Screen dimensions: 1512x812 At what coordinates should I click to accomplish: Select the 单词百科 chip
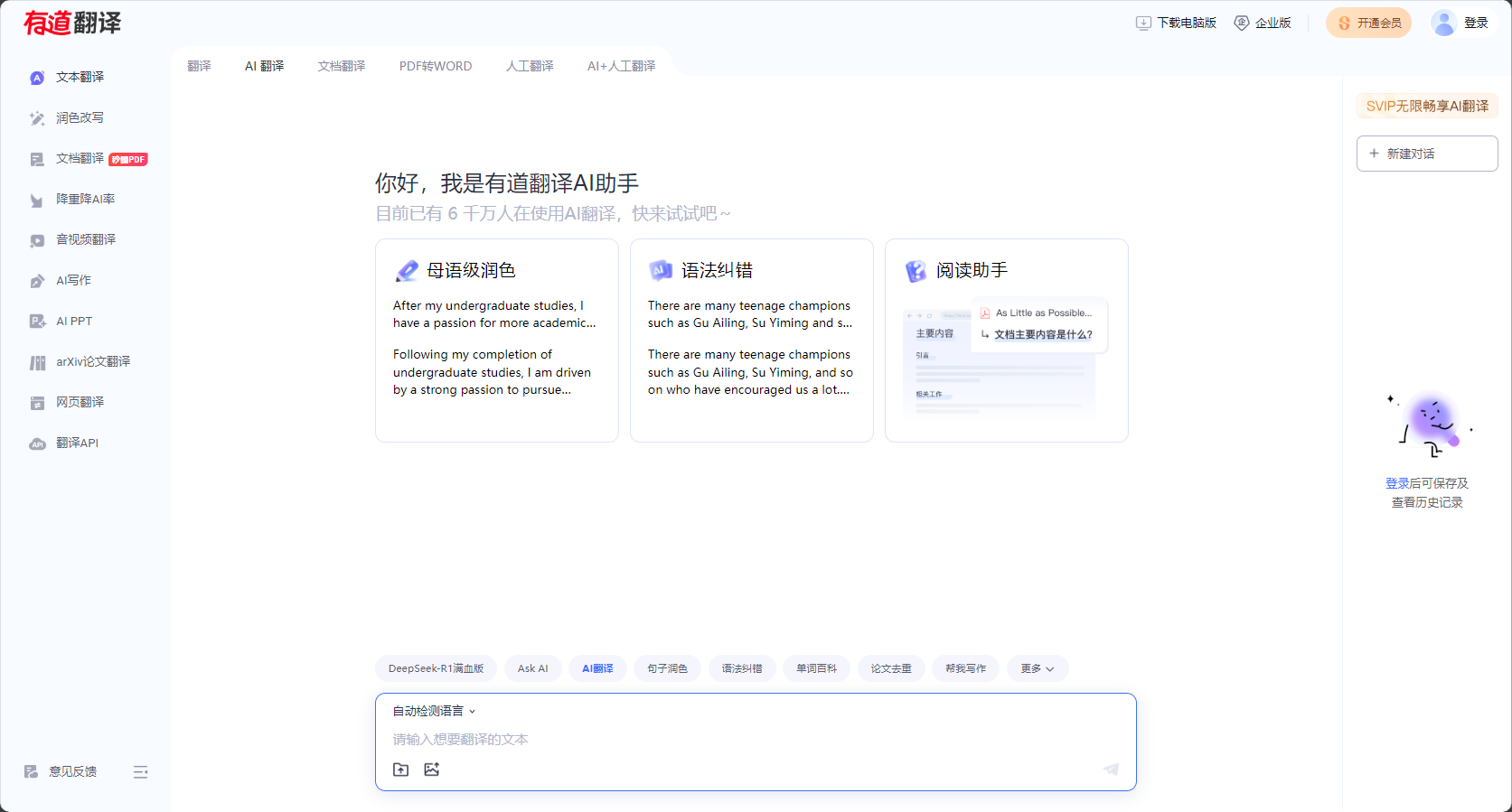click(x=816, y=668)
